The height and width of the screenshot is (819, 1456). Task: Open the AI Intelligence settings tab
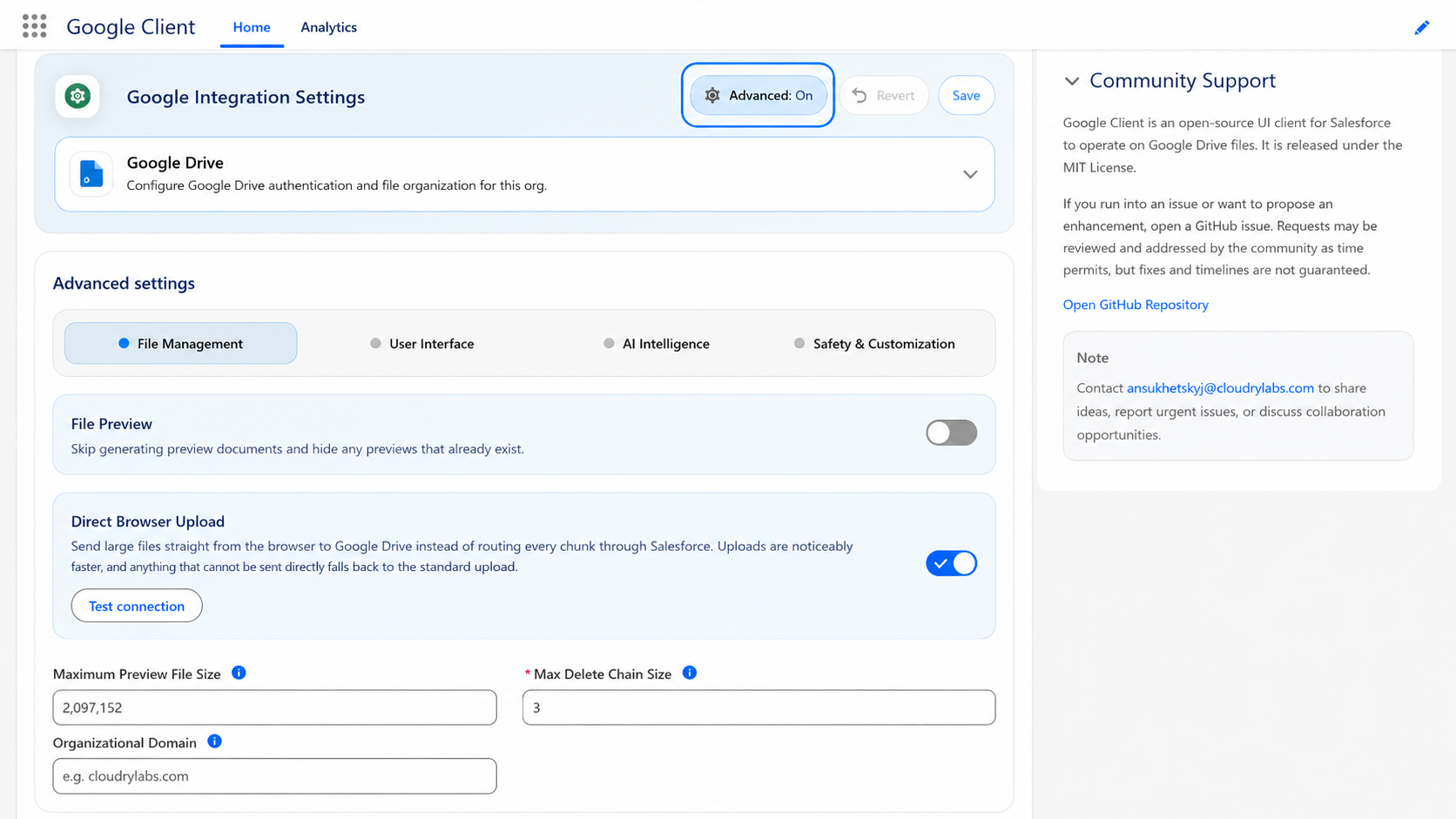[657, 344]
